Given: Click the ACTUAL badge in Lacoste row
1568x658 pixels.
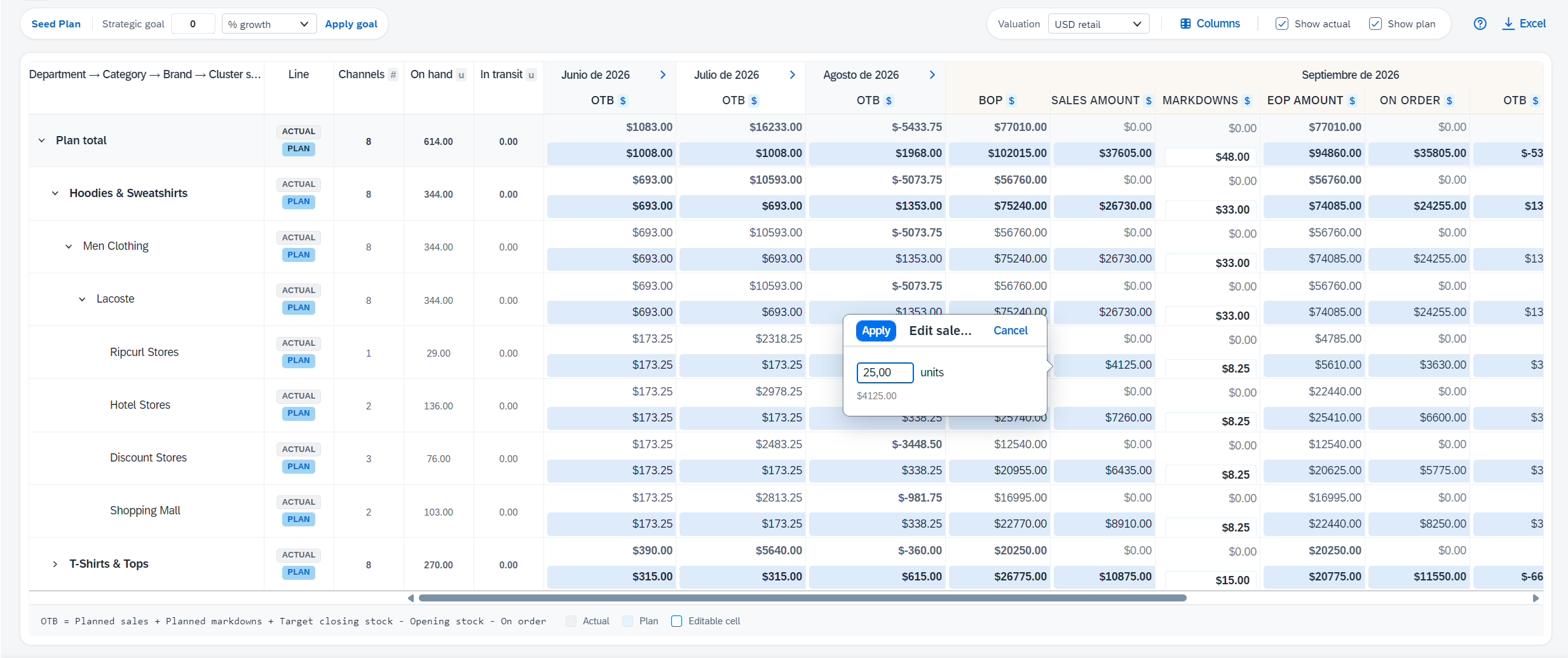Looking at the screenshot, I should click(299, 291).
